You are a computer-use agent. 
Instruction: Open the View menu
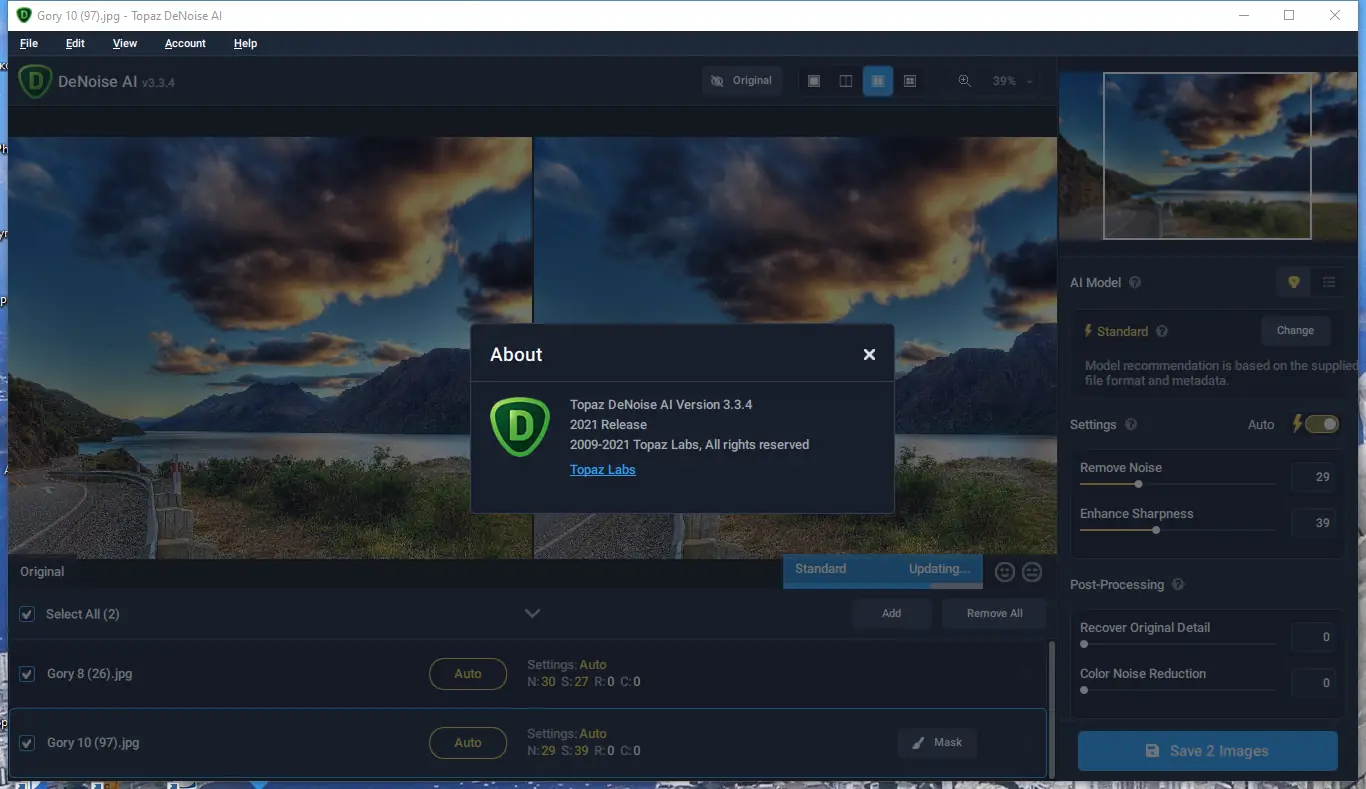pyautogui.click(x=125, y=43)
